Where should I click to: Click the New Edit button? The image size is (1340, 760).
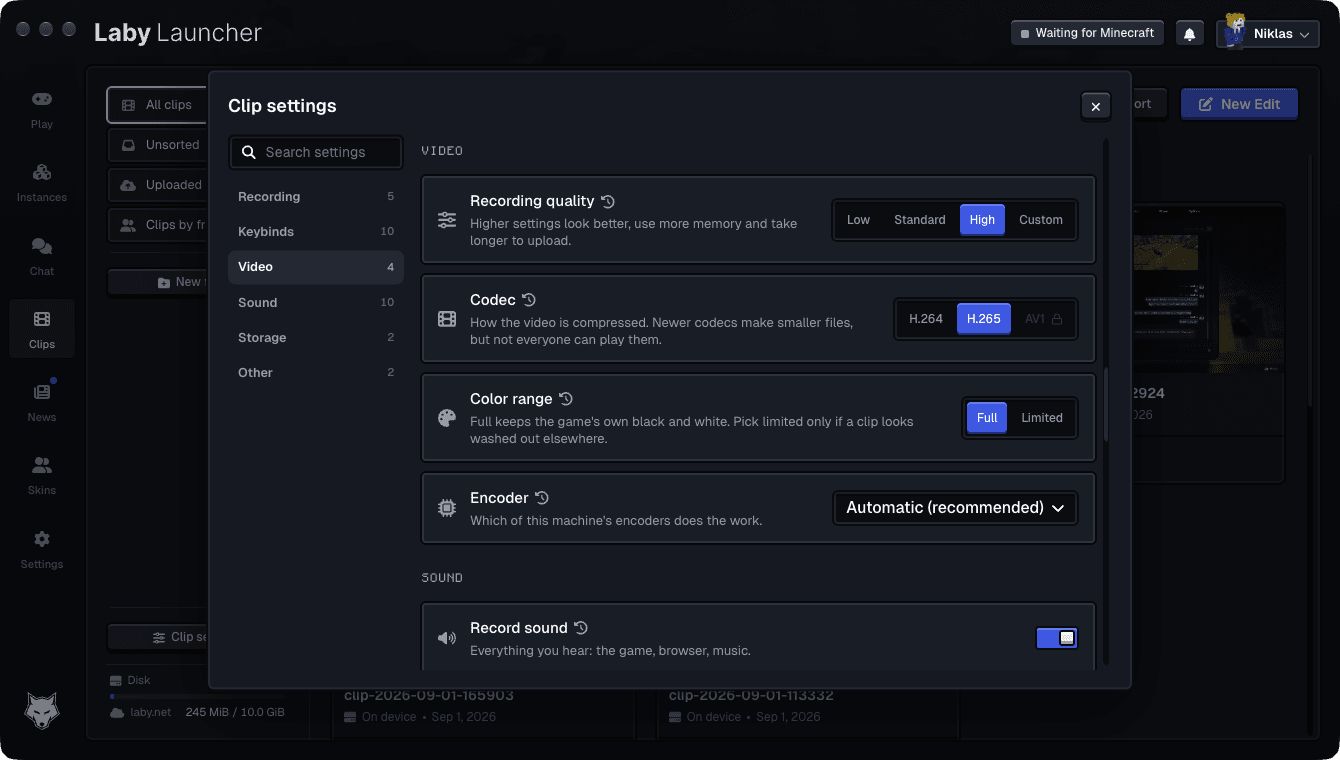[x=1239, y=104]
